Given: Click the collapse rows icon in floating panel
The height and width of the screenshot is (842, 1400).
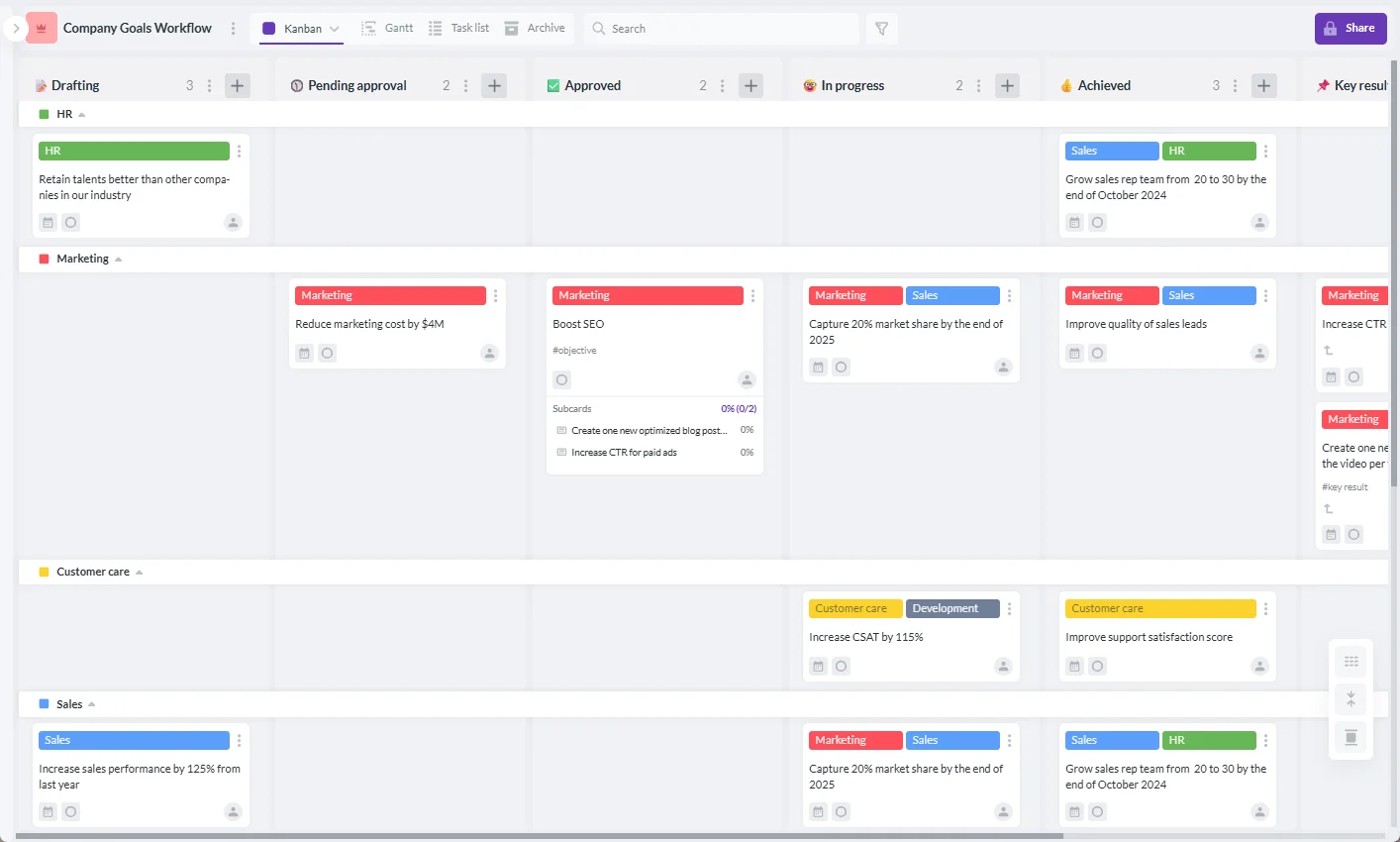Looking at the screenshot, I should click(x=1350, y=699).
